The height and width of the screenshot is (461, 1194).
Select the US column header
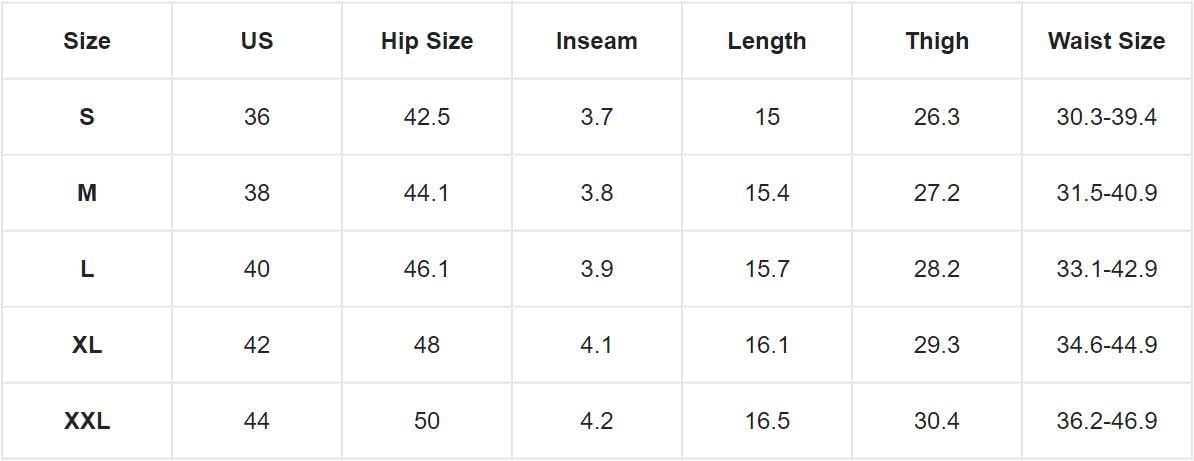257,40
